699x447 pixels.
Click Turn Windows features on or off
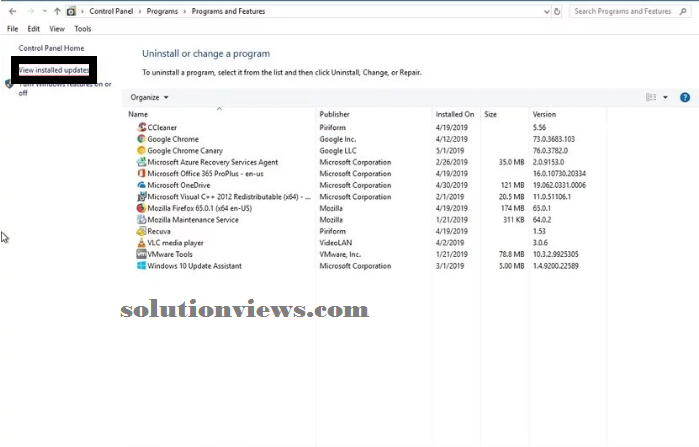click(65, 88)
